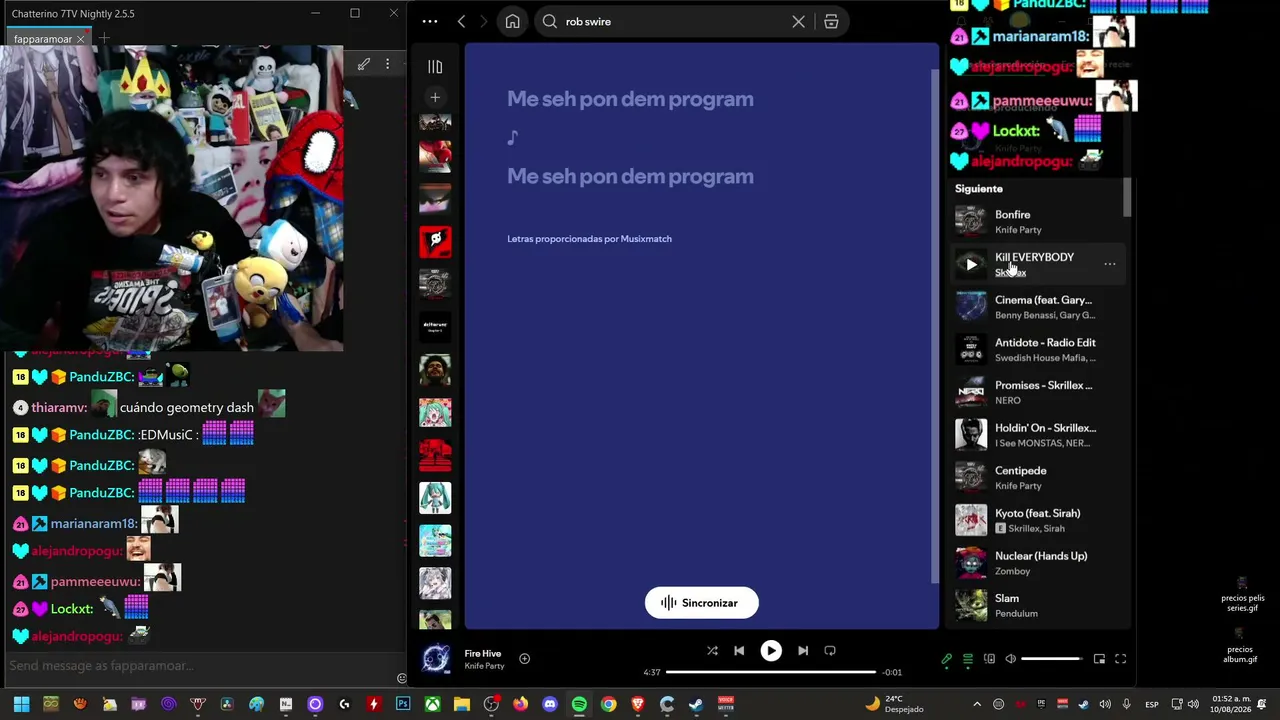Open the Fire Hive album cover
This screenshot has height=720, width=1280.
[436, 658]
